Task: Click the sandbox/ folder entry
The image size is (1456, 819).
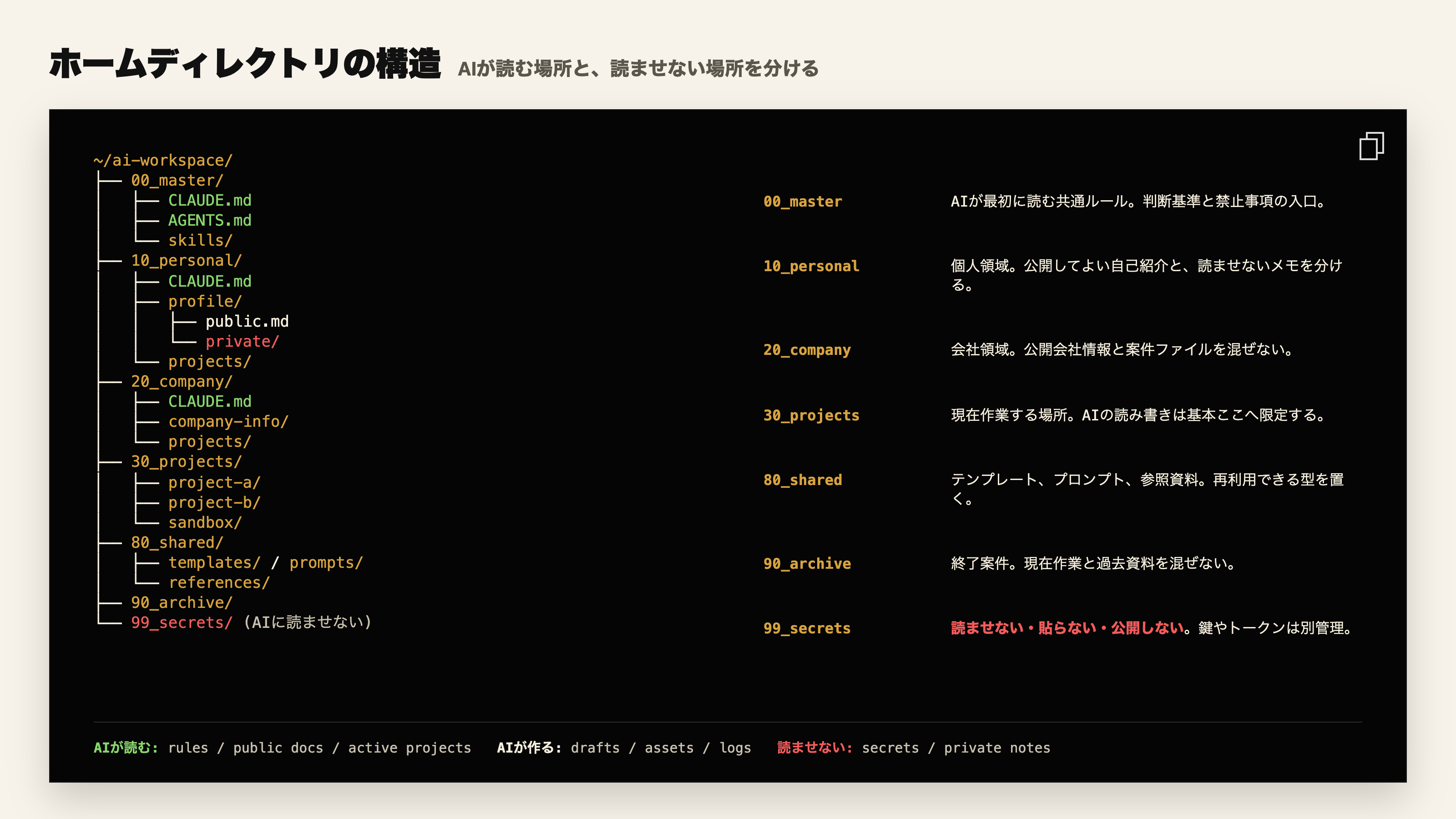Action: coord(205,522)
